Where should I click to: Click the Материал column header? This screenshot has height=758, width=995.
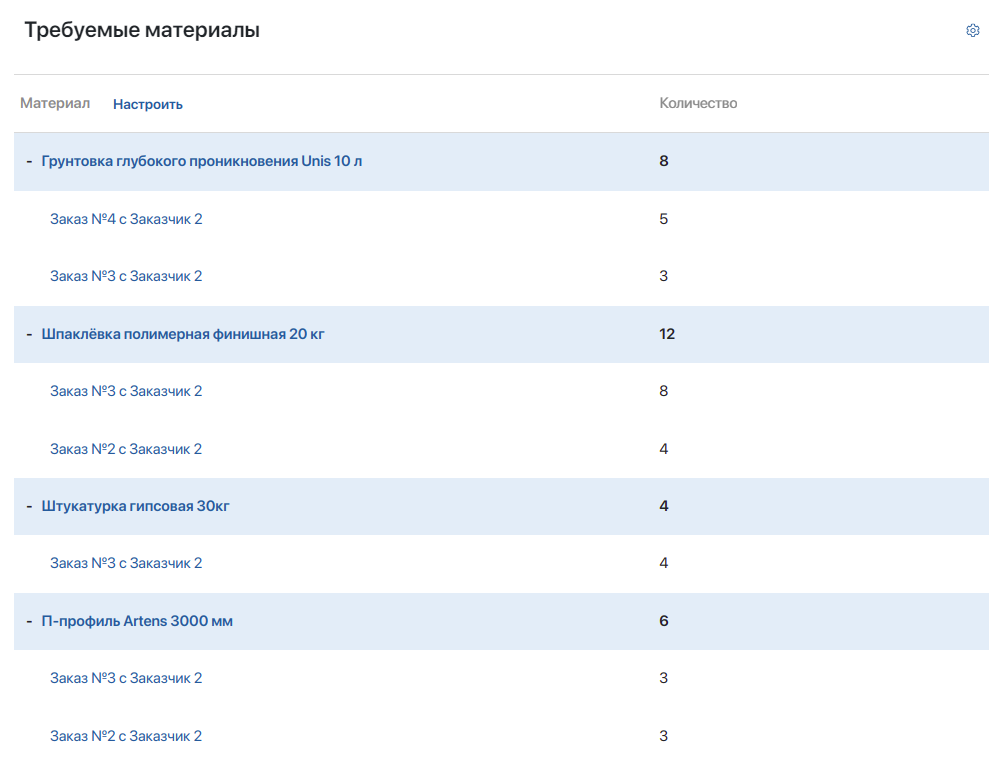[55, 104]
